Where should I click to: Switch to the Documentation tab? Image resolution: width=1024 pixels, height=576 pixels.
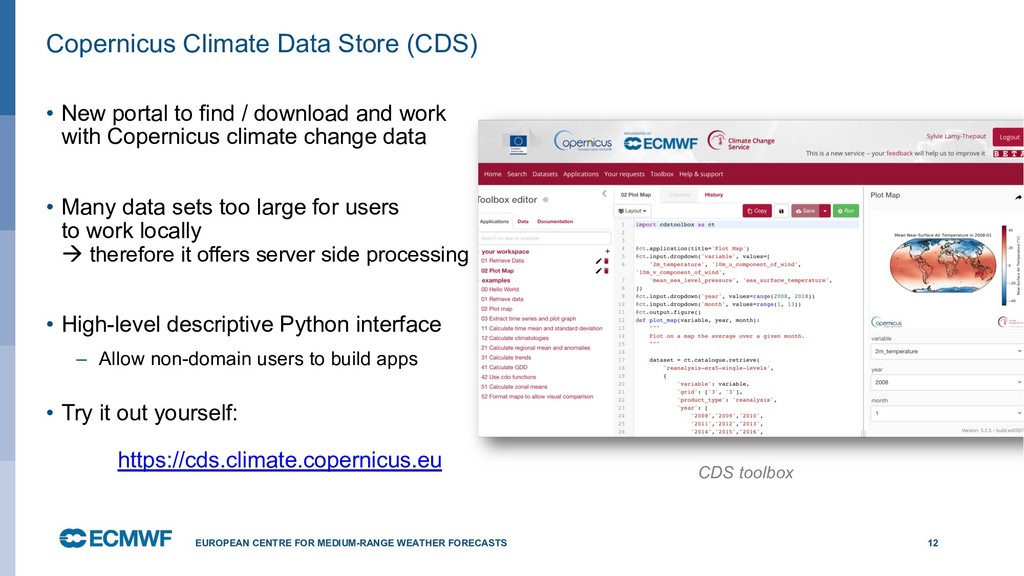[x=555, y=221]
